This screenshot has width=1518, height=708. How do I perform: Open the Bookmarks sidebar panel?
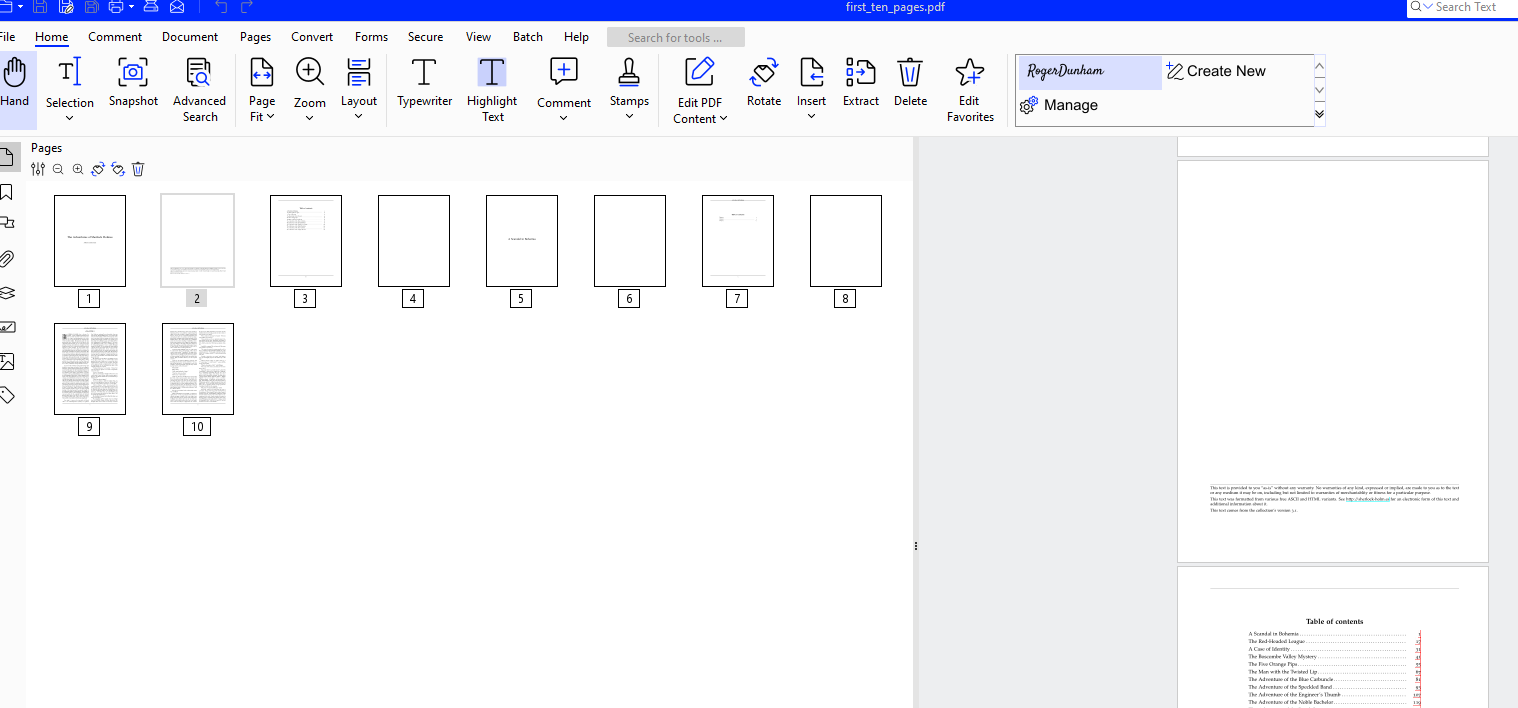click(x=7, y=191)
